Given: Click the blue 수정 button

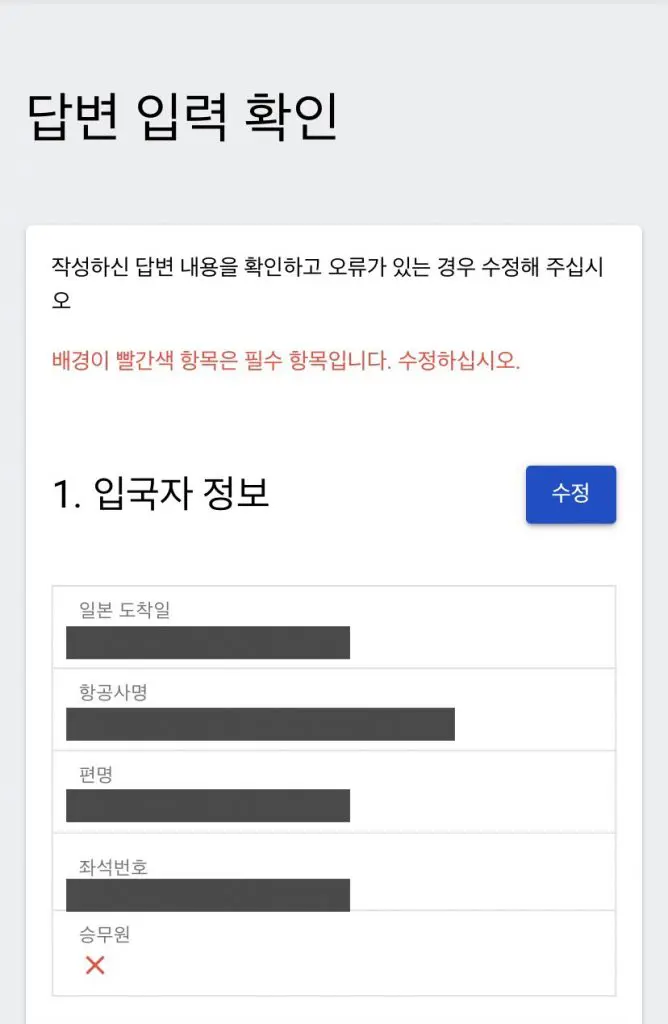Looking at the screenshot, I should [x=570, y=494].
